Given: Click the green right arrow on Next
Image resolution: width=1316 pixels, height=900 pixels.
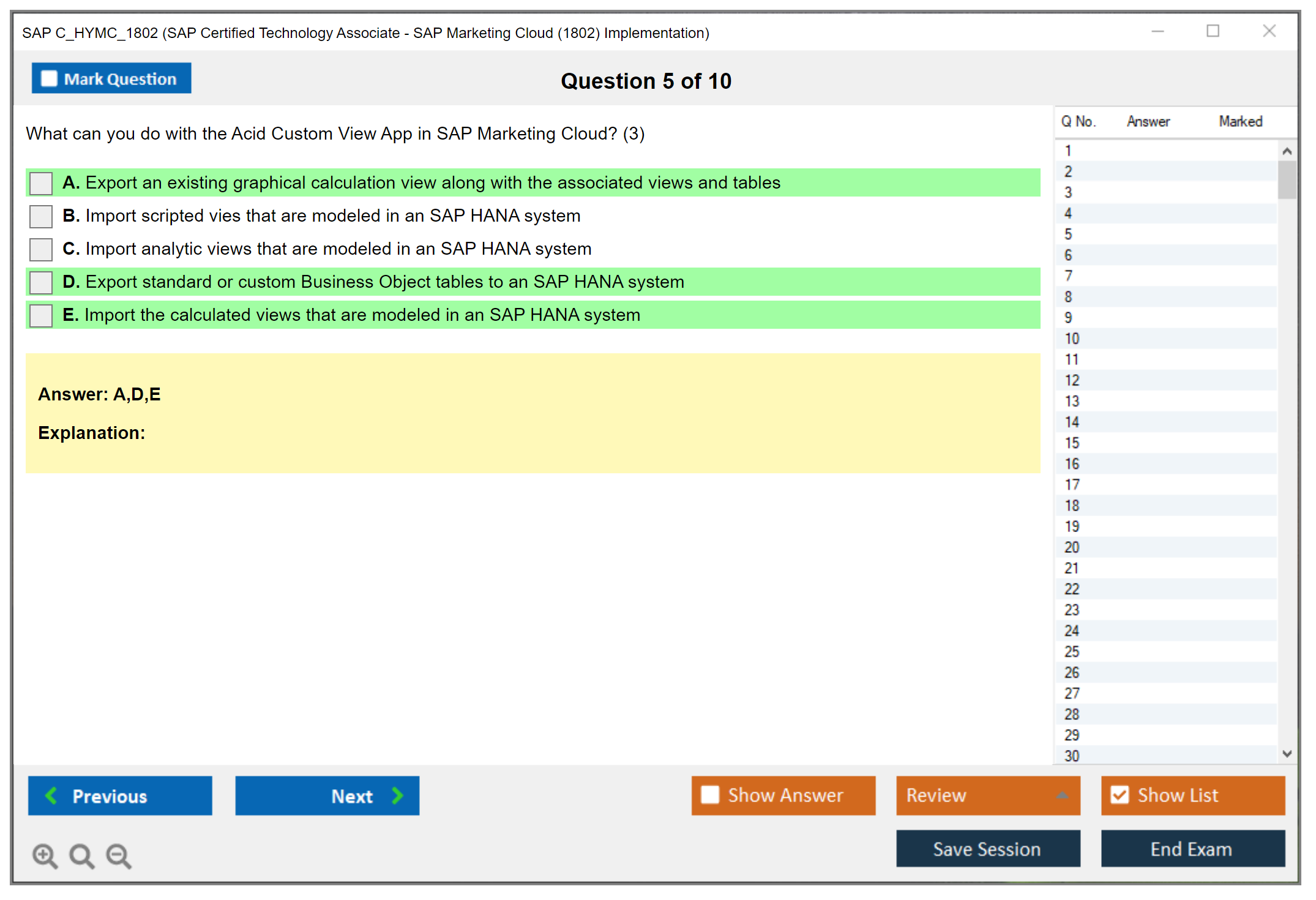Looking at the screenshot, I should 397,795.
